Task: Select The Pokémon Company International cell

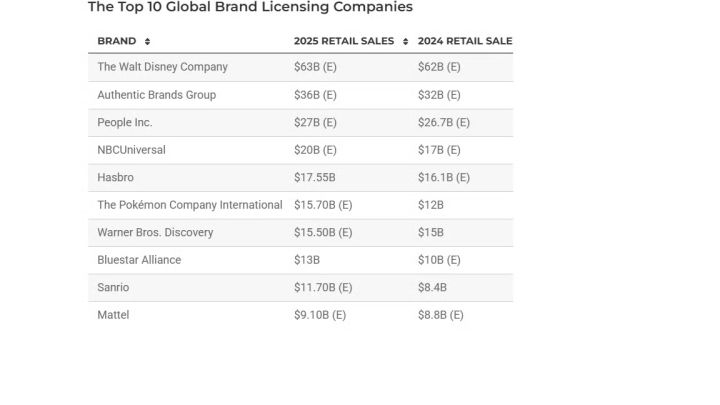Action: tap(190, 205)
